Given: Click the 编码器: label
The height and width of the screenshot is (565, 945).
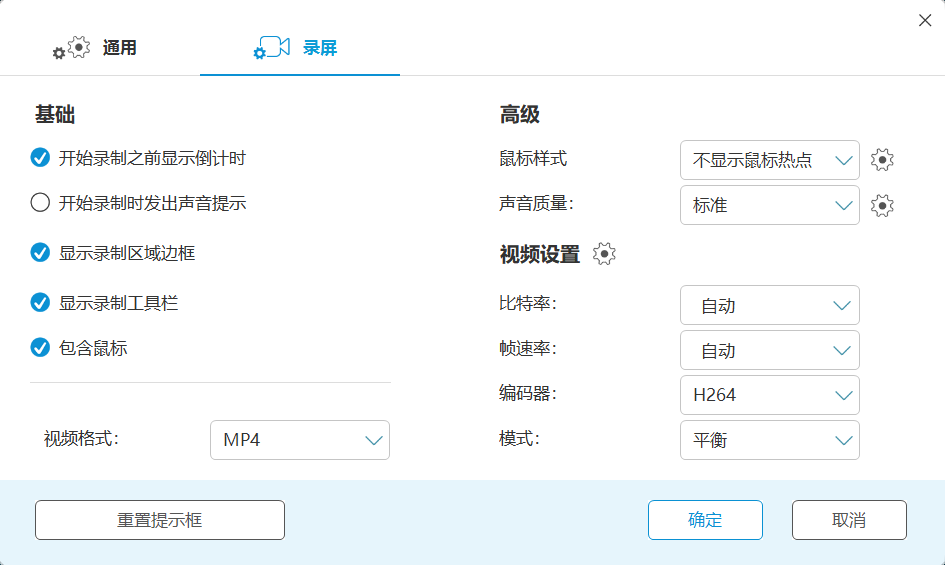Looking at the screenshot, I should tap(527, 393).
